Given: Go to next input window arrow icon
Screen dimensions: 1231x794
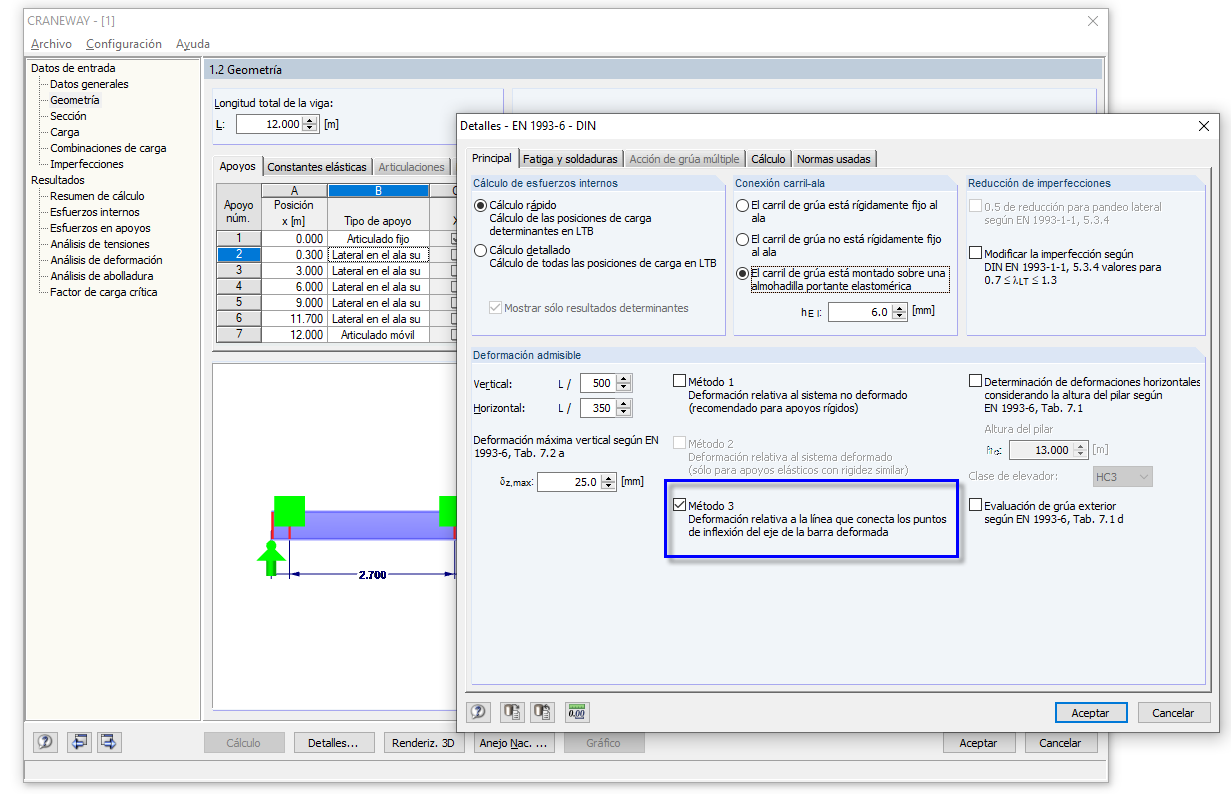Looking at the screenshot, I should (109, 742).
